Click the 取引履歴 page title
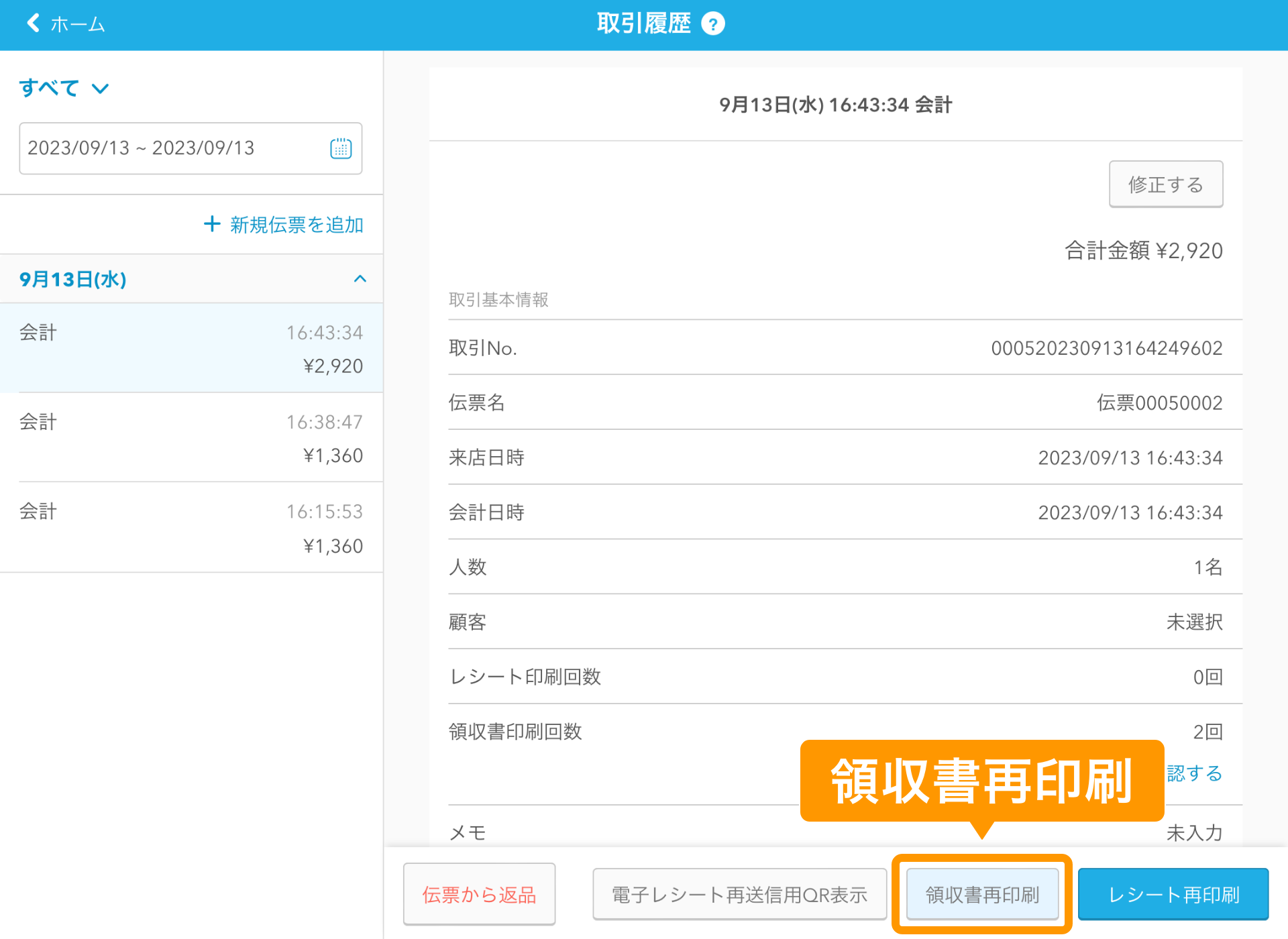This screenshot has width=1288, height=939. [644, 23]
